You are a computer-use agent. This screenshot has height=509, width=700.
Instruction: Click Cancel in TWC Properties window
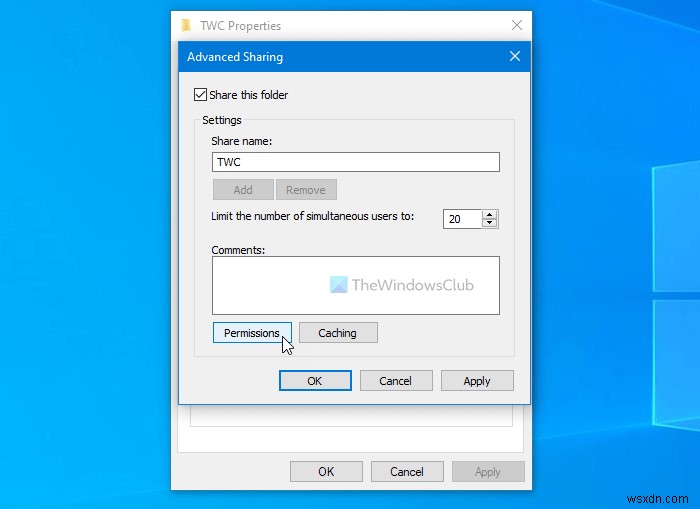(x=407, y=472)
